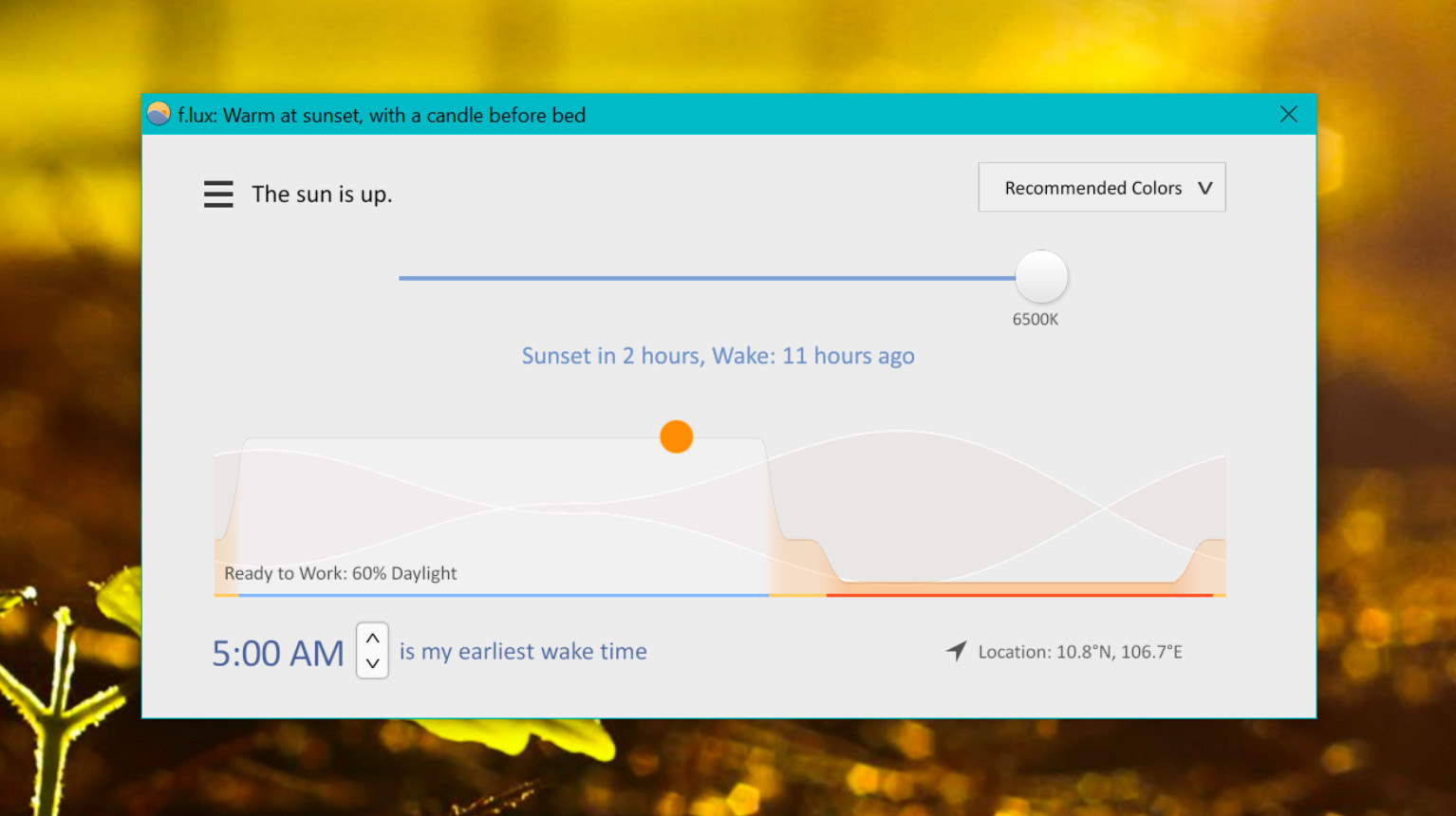
Task: Click the red night segment of timeline bar
Action: tap(1019, 595)
